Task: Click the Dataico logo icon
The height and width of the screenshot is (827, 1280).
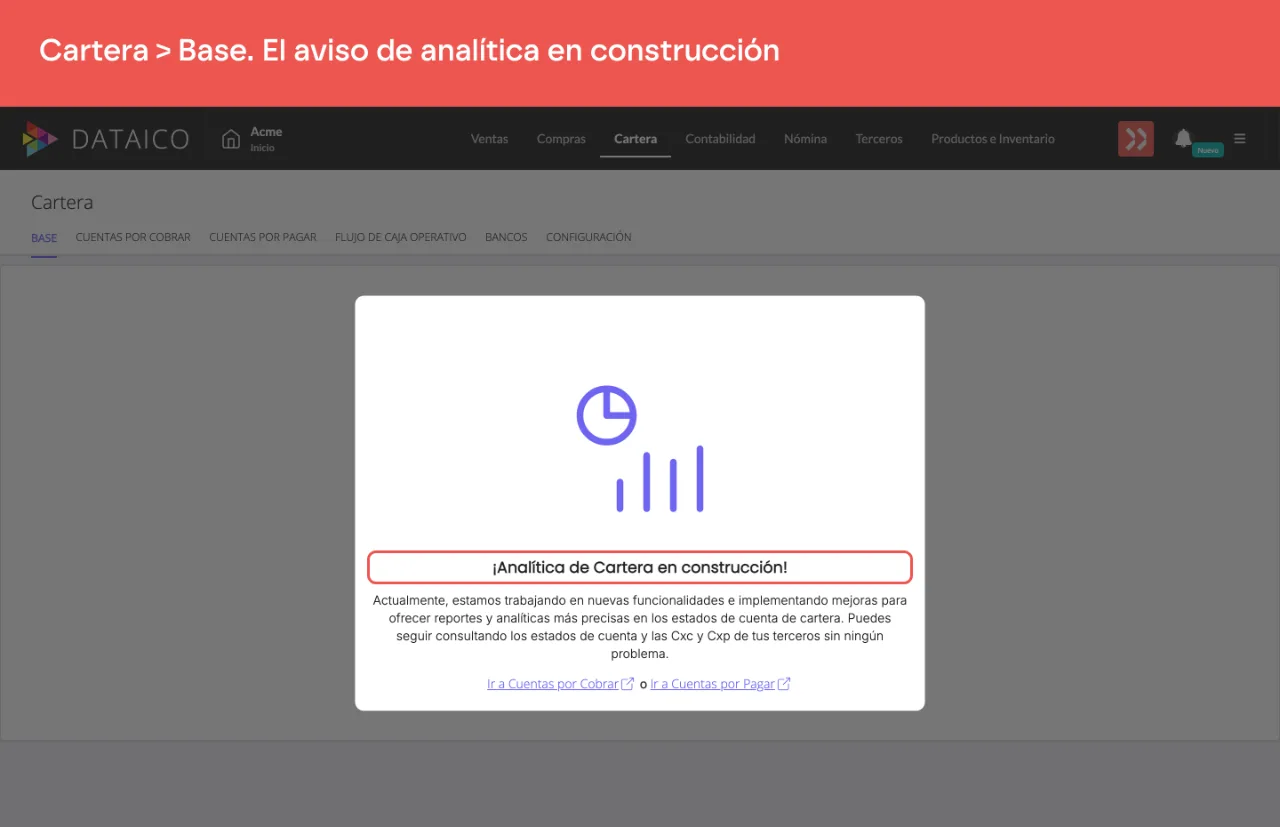Action: (x=40, y=139)
